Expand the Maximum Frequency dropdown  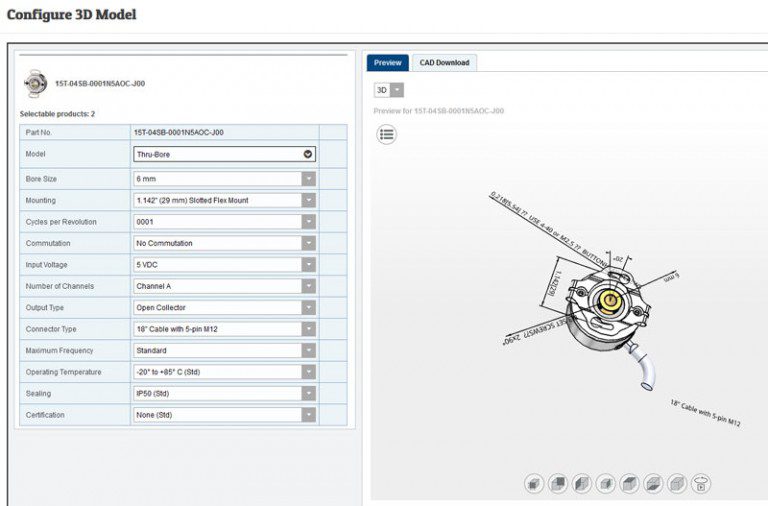224,350
